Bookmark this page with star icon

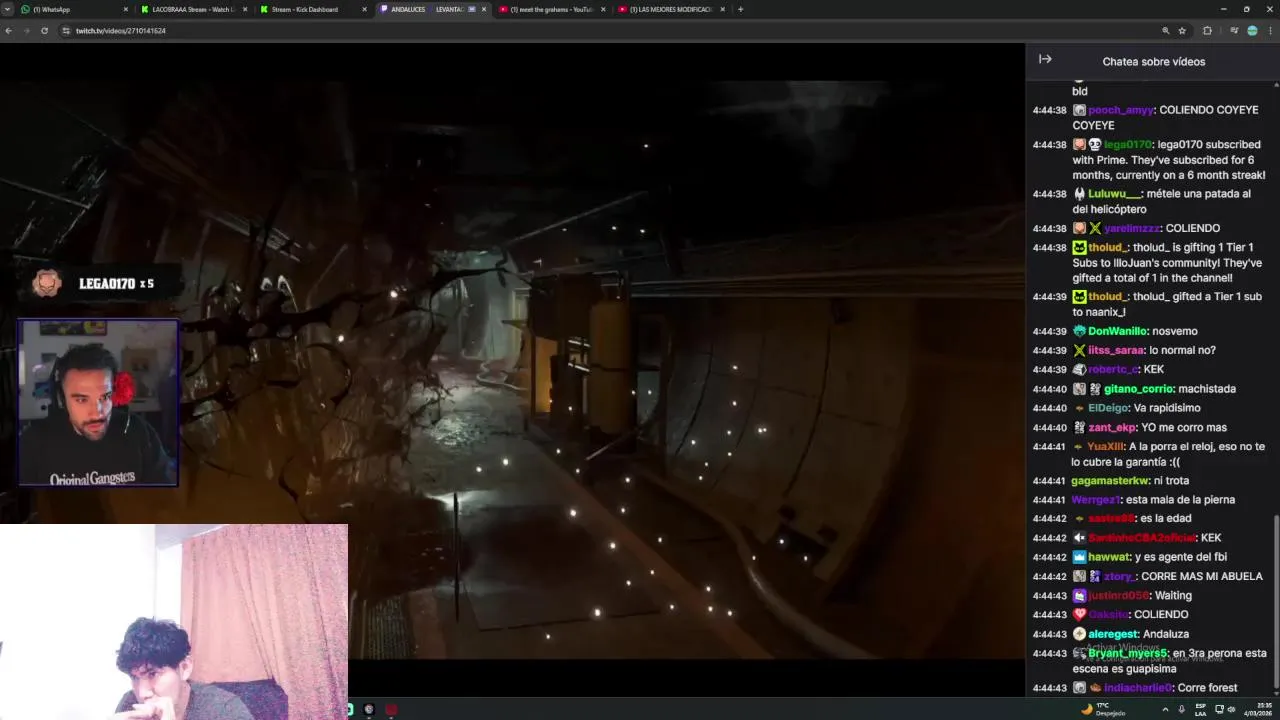(x=1182, y=31)
